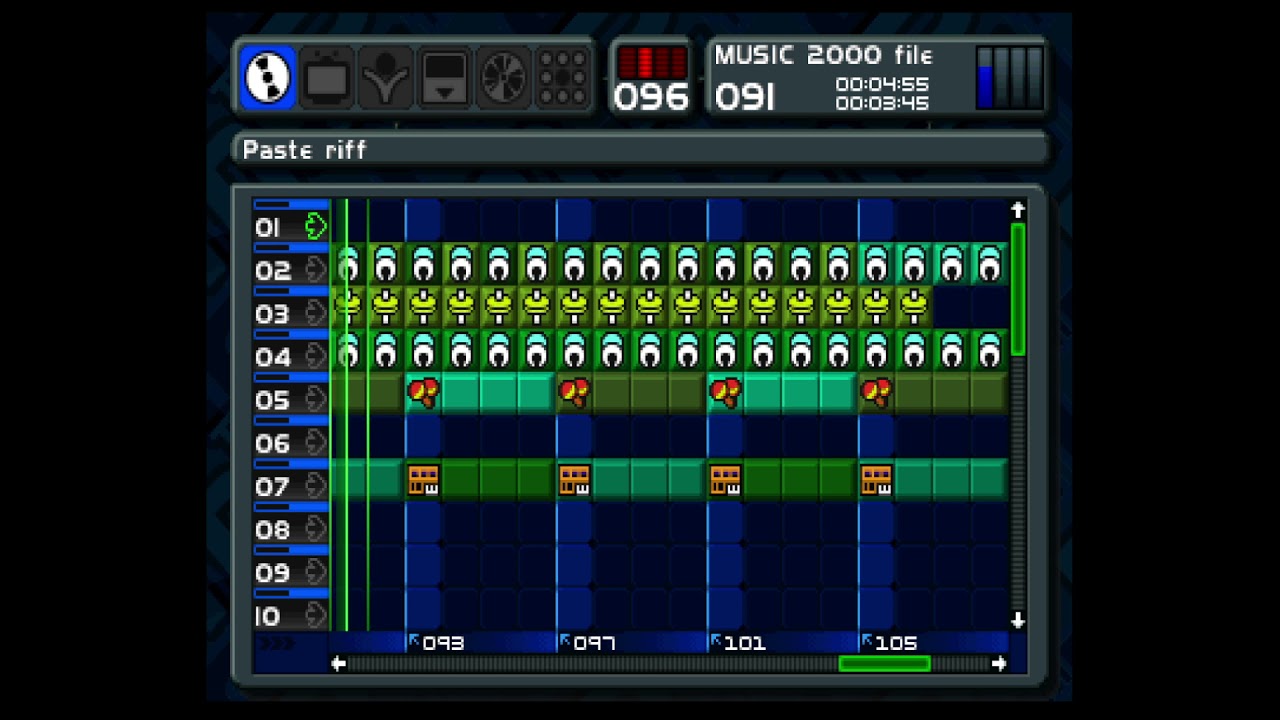The width and height of the screenshot is (1280, 720).
Task: Click the "Paste riff" status text
Action: click(x=305, y=150)
